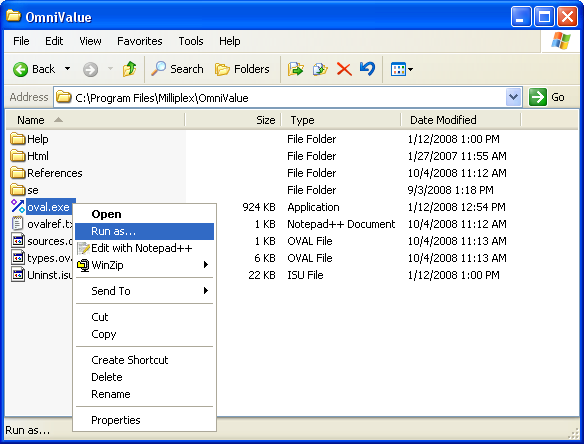This screenshot has width=584, height=444.
Task: Click the types OVAL file icon
Action: coord(18,258)
